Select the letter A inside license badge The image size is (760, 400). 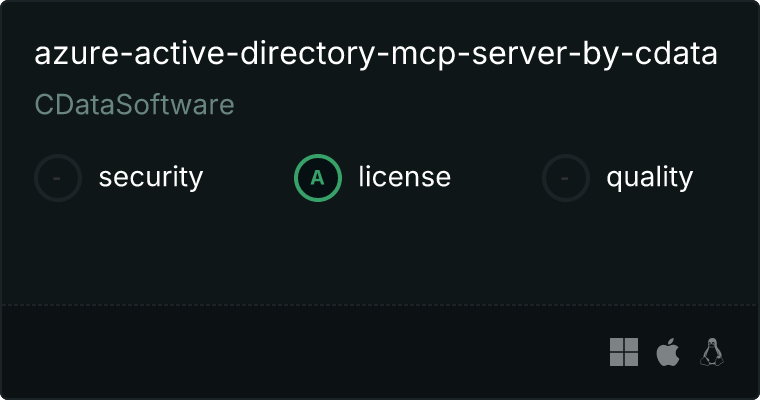pos(318,178)
